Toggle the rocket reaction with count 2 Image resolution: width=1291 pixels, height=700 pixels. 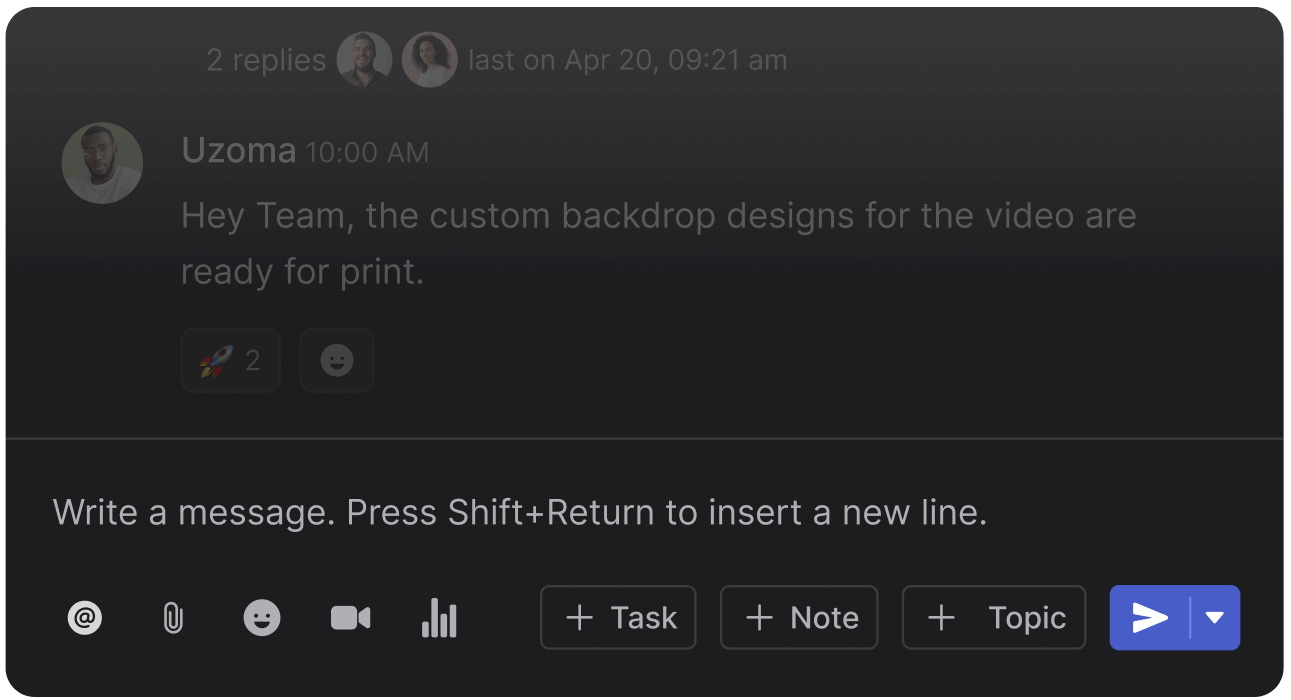coord(230,360)
